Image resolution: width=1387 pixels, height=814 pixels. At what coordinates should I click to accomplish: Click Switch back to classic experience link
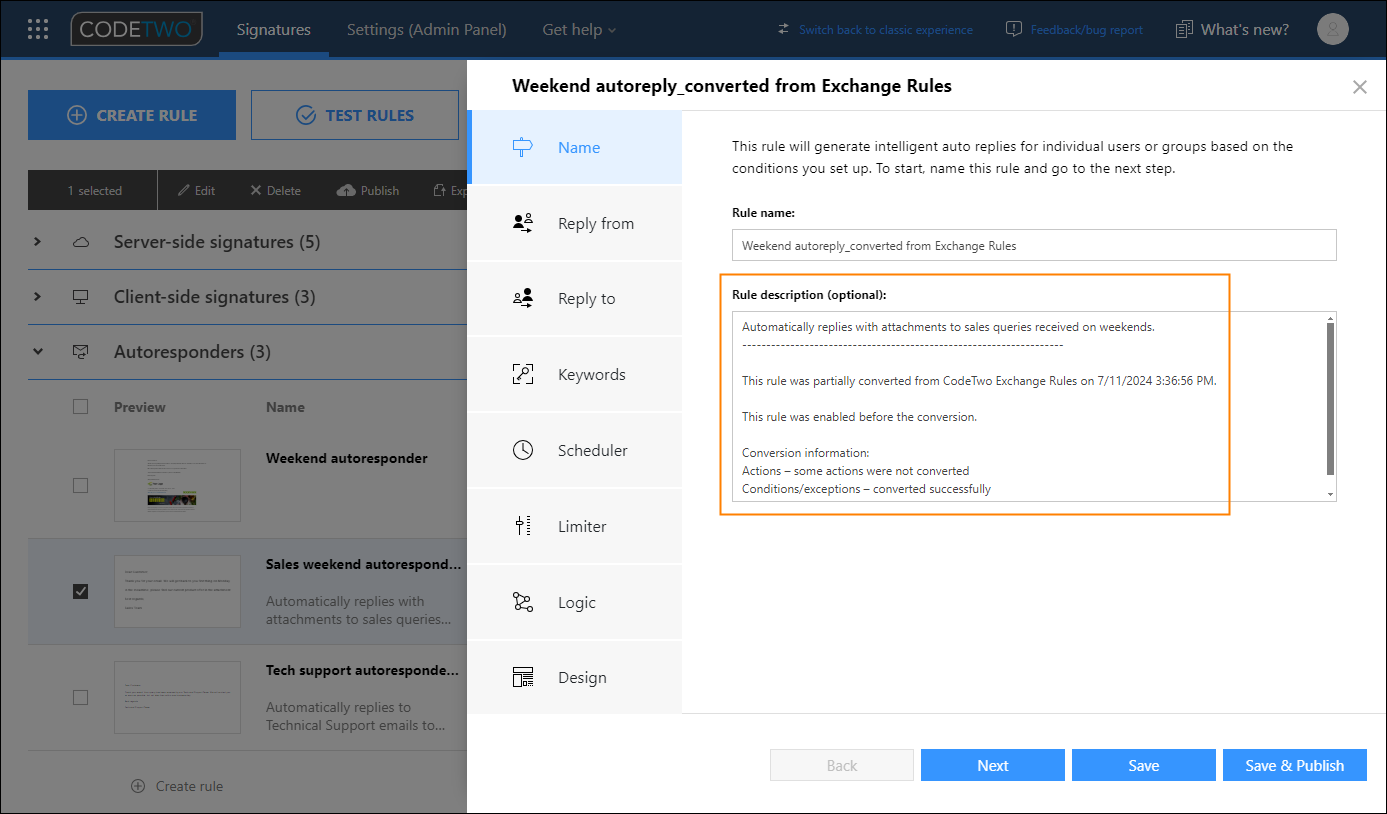885,30
